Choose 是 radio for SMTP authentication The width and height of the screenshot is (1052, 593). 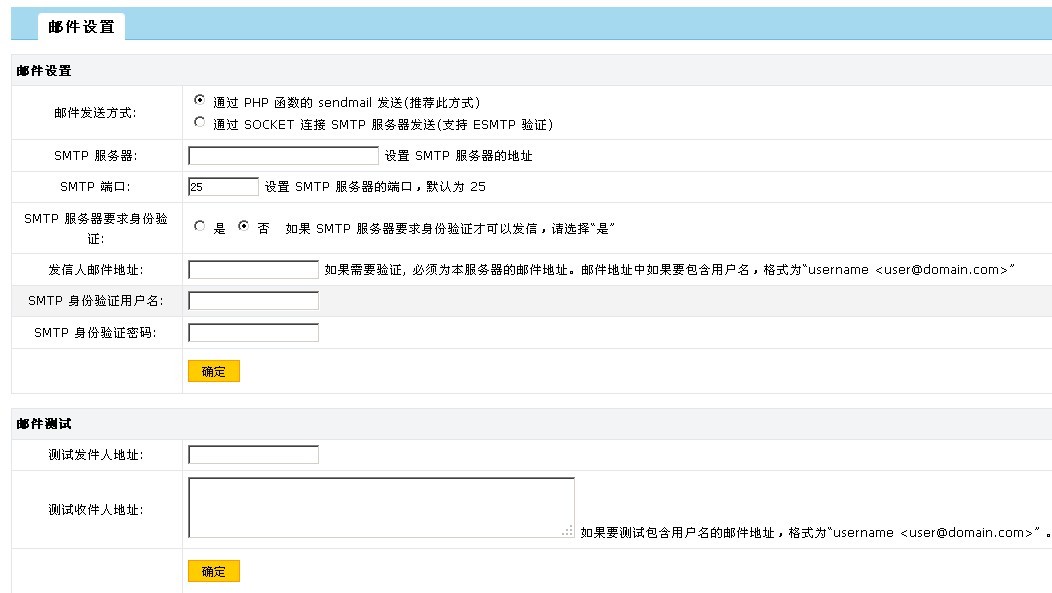pyautogui.click(x=200, y=227)
